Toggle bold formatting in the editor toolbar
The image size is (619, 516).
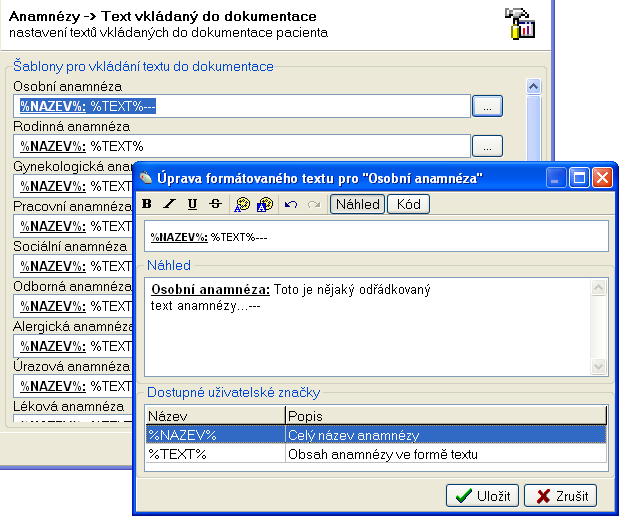[x=147, y=204]
